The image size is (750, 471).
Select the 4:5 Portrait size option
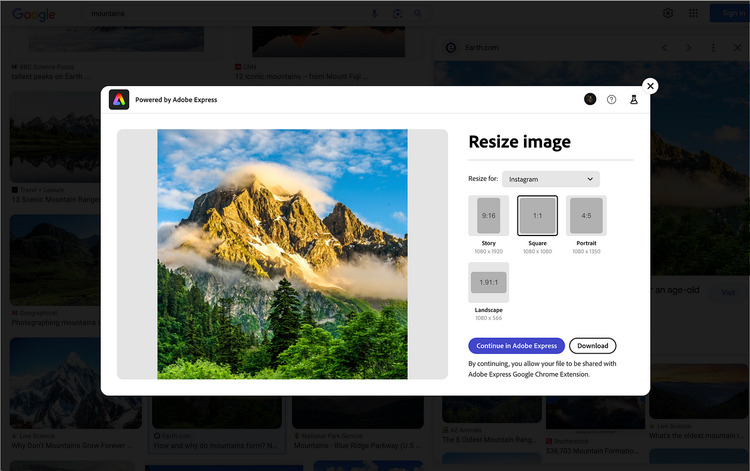[x=586, y=216]
